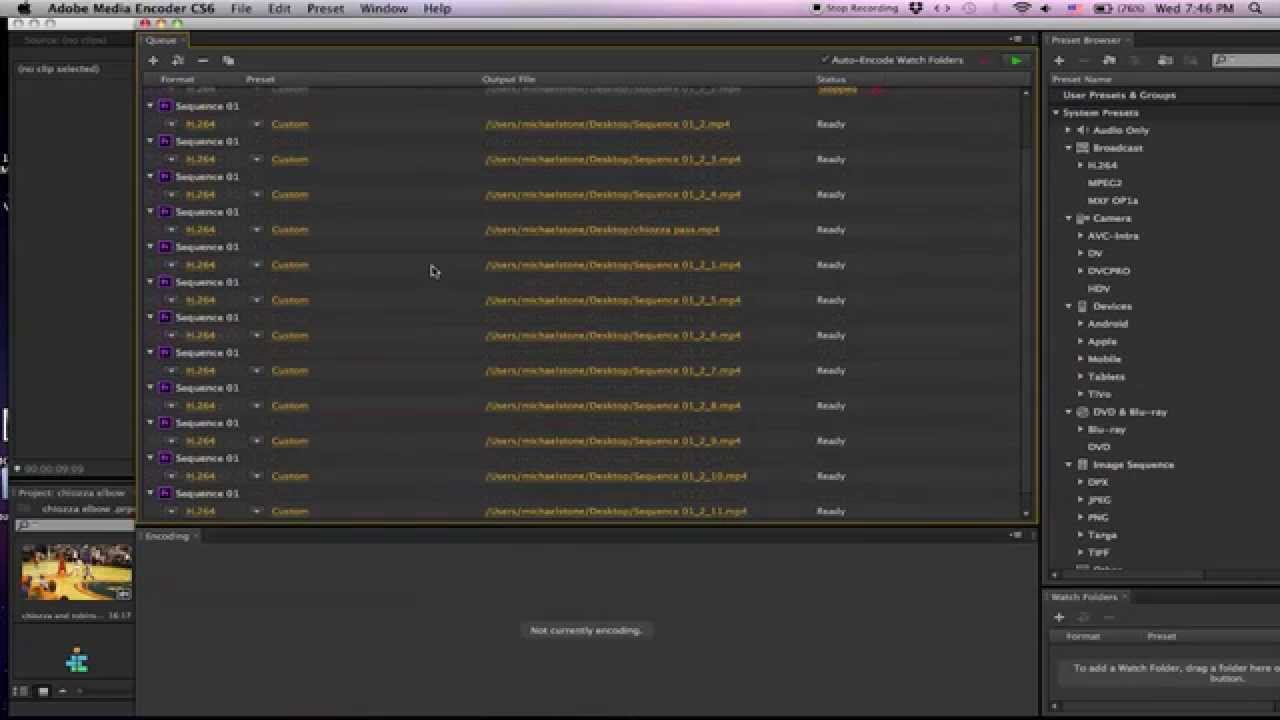Click Ready status of Sequence 01_2_9.mp4
The height and width of the screenshot is (720, 1280).
831,441
